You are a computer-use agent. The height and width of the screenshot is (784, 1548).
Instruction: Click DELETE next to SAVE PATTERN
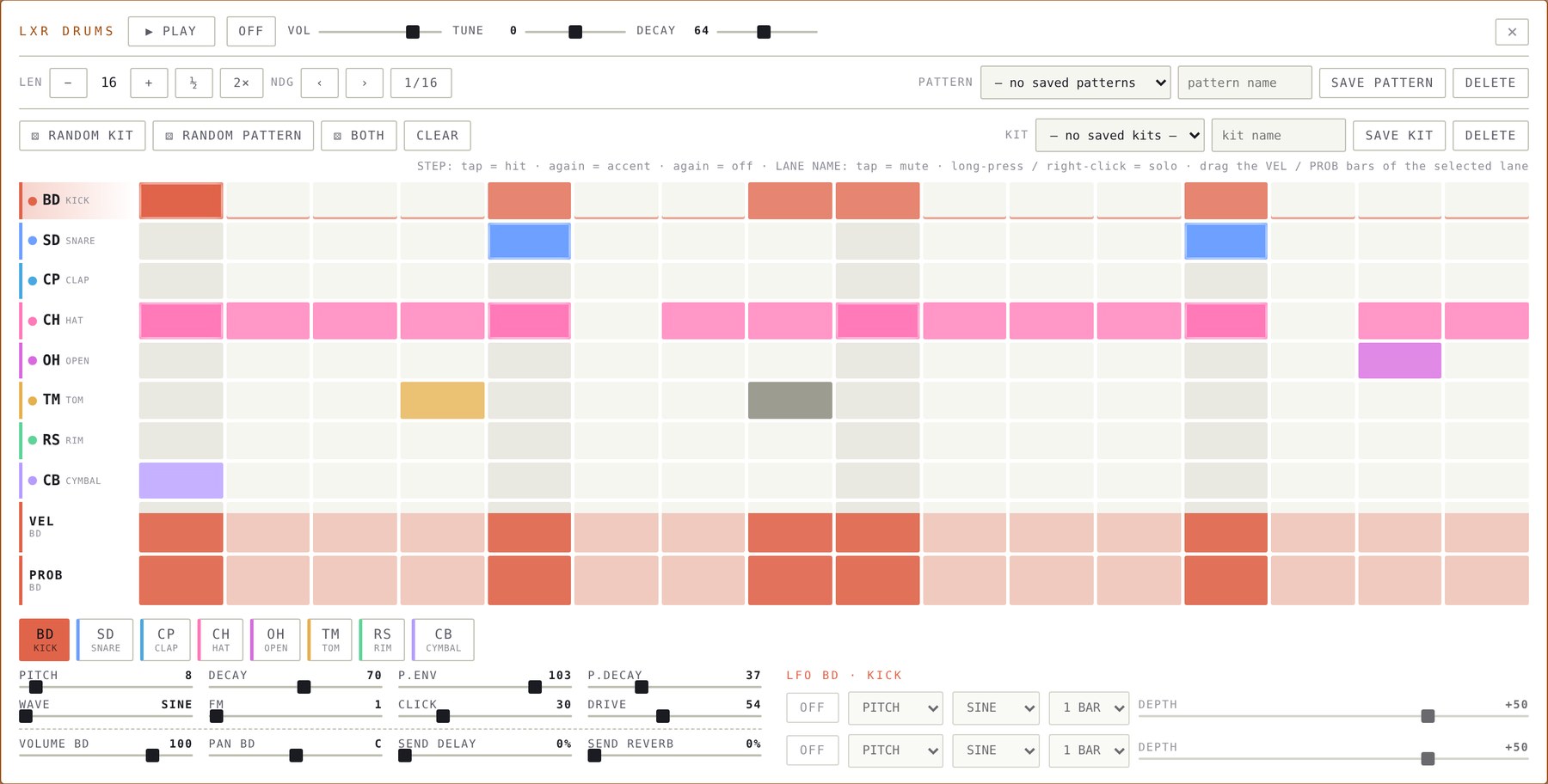pyautogui.click(x=1490, y=83)
